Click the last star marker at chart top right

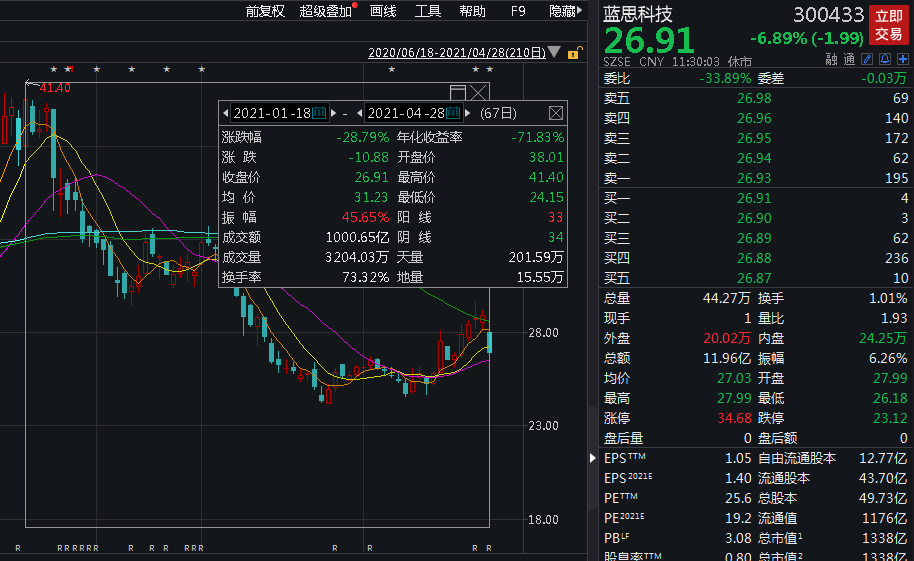(490, 69)
